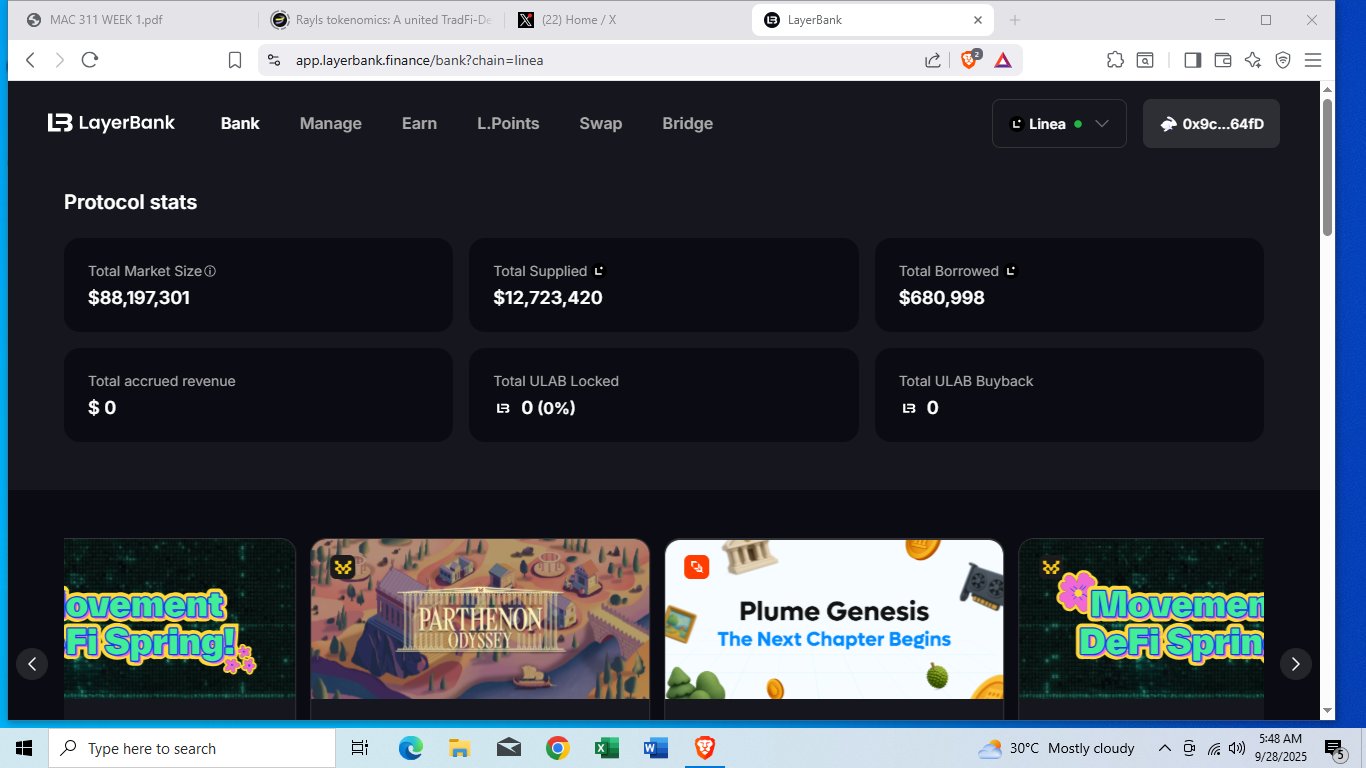Screen dimensions: 1366x768
Task: Click the refresh icon beside Total Borrowed
Action: coord(1011,269)
